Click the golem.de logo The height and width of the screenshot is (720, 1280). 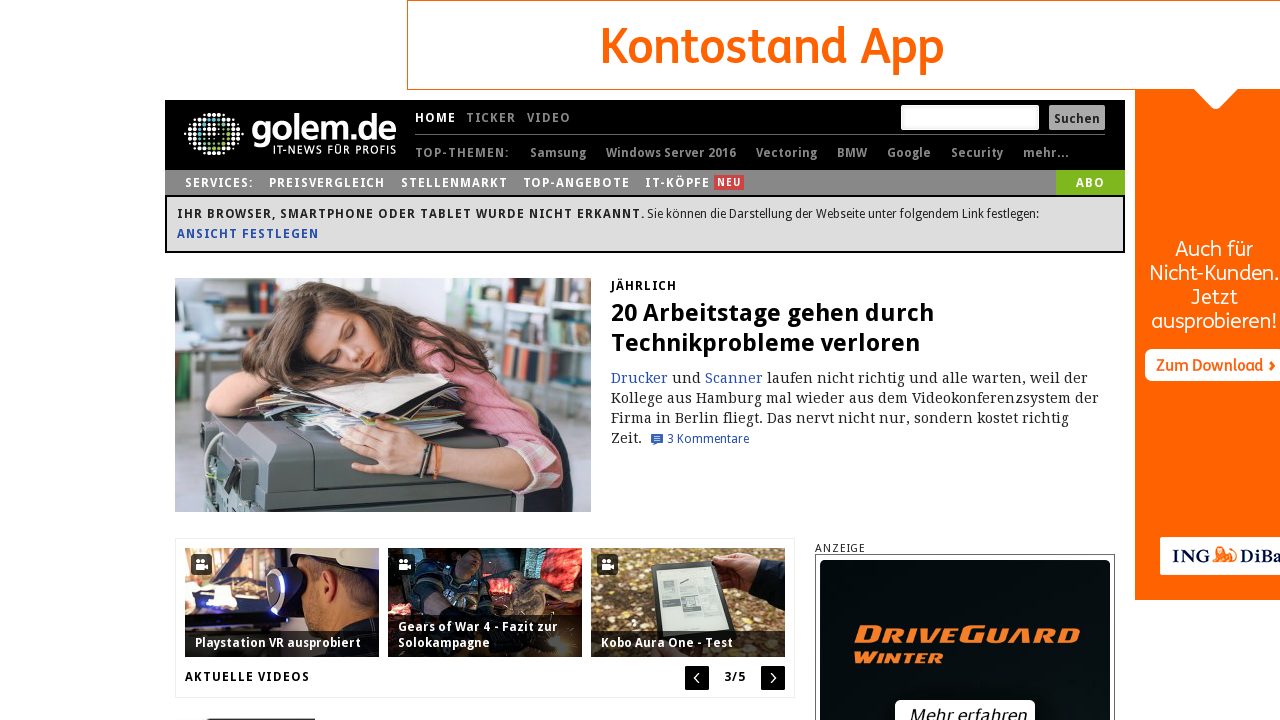point(290,133)
